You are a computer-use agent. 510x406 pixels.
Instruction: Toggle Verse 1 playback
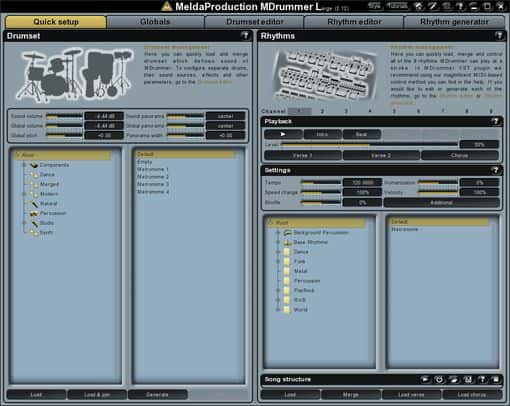coord(303,156)
